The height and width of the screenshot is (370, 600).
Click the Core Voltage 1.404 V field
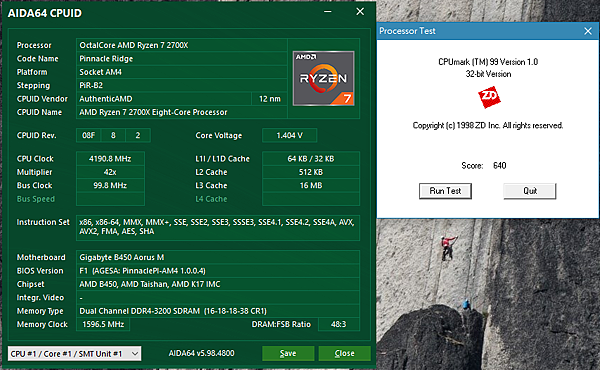[x=289, y=135]
